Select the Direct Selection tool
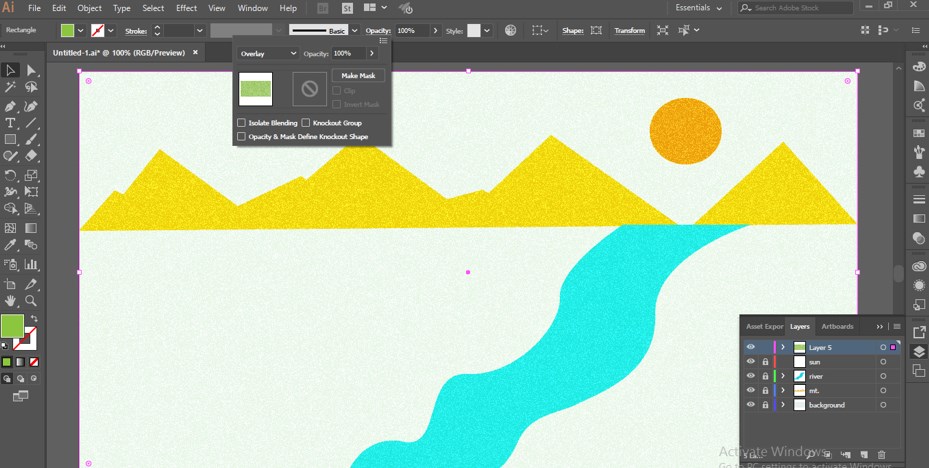Image resolution: width=929 pixels, height=468 pixels. pyautogui.click(x=31, y=70)
